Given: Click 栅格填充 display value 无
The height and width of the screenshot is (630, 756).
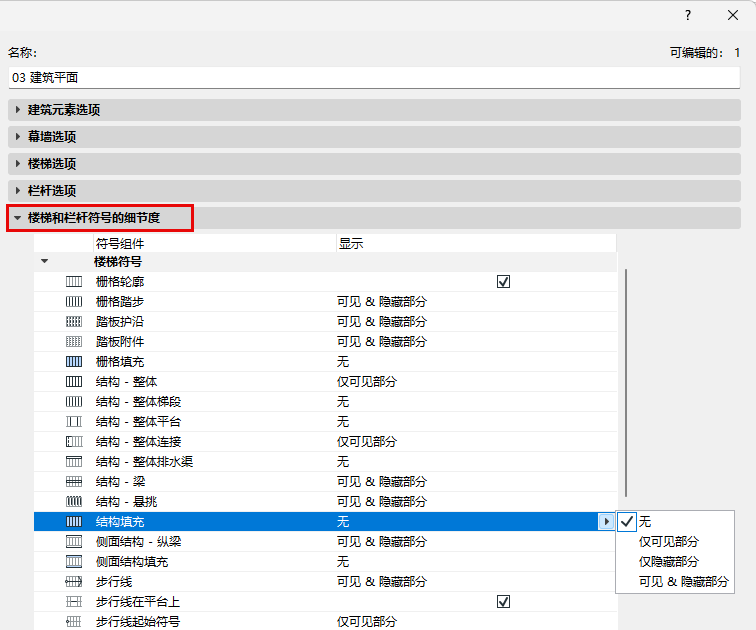Looking at the screenshot, I should [x=343, y=362].
